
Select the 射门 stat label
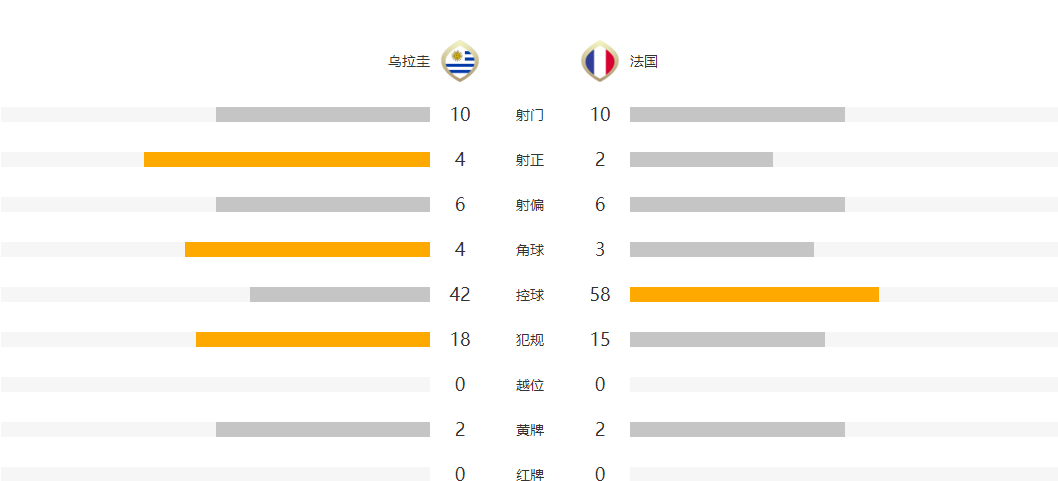[530, 115]
